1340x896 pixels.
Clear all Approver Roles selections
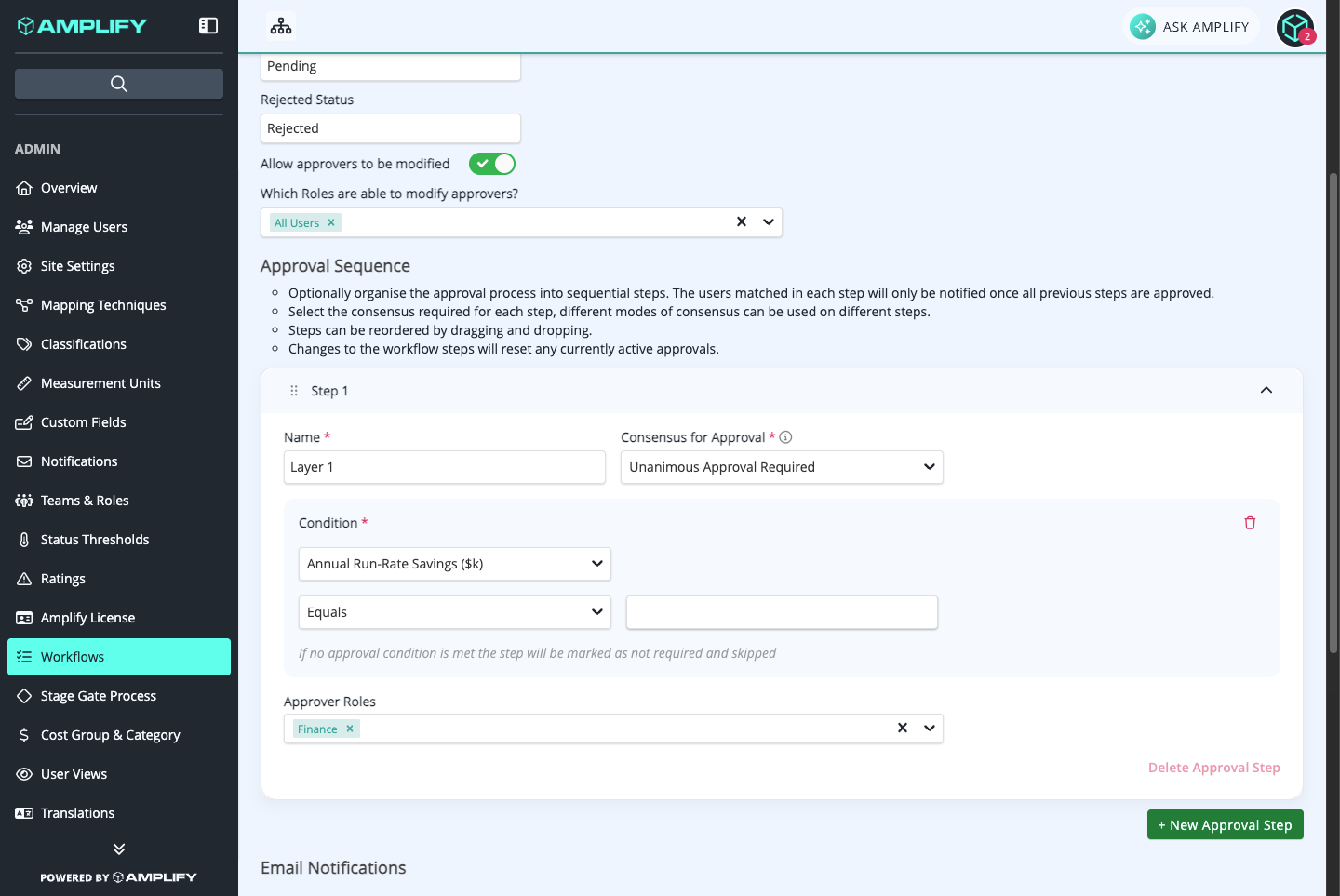903,728
